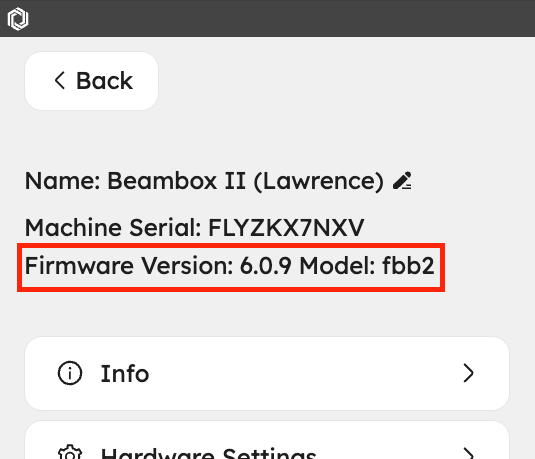This screenshot has height=459, width=535.
Task: Expand Hardware Settings using its right chevron
Action: tap(468, 454)
